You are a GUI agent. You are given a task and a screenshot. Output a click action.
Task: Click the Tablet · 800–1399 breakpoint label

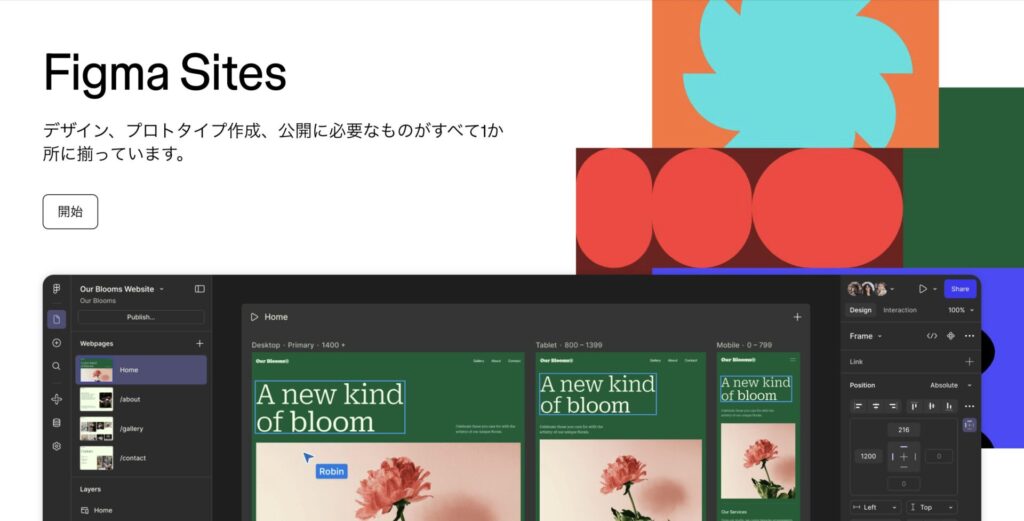[x=569, y=345]
